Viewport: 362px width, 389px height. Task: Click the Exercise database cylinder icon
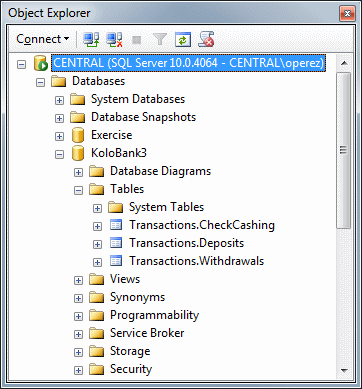pyautogui.click(x=78, y=135)
